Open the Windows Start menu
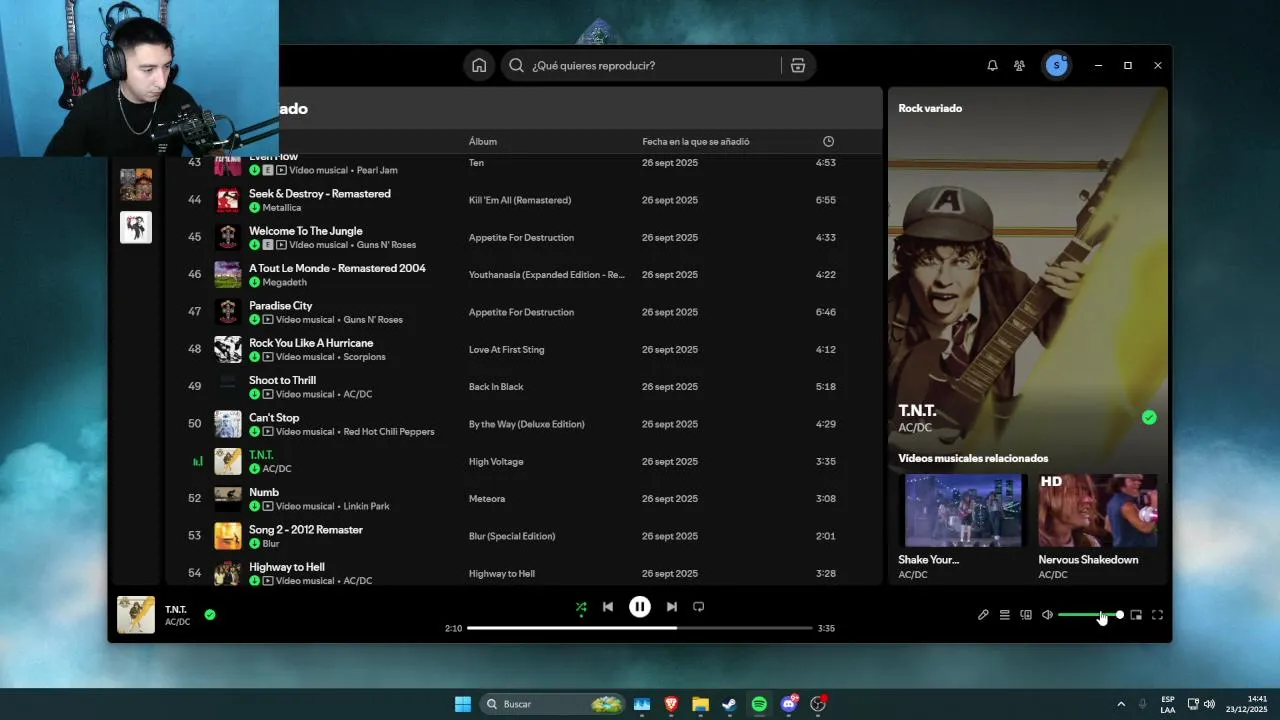This screenshot has height=720, width=1280. pos(463,704)
